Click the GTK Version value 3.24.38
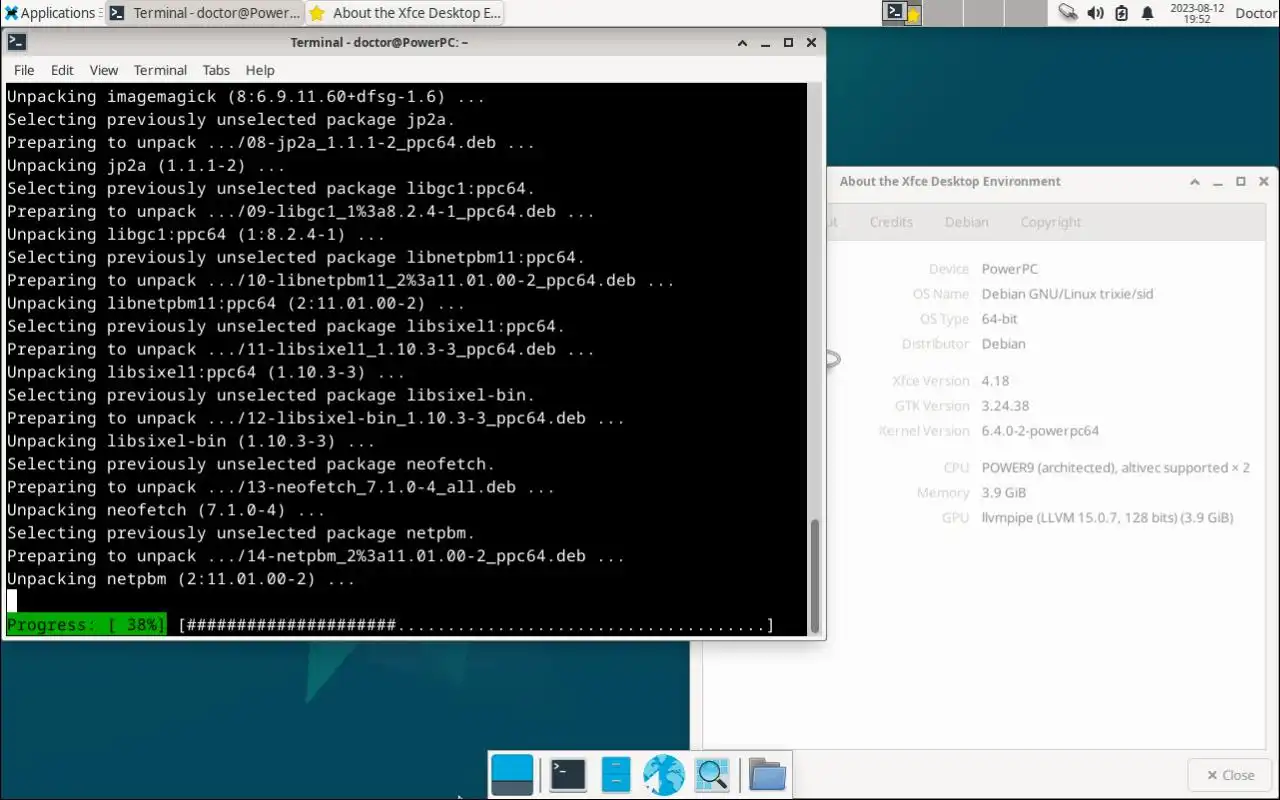Screen dimensions: 1280x800 pos(1005,406)
